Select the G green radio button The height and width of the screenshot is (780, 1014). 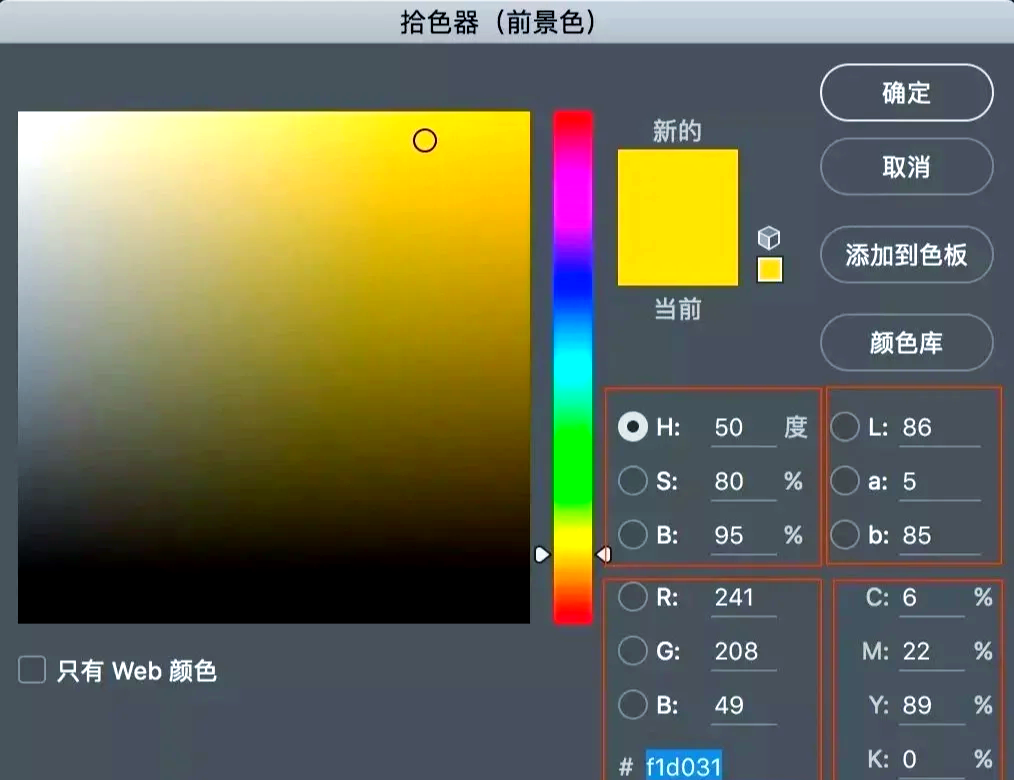[632, 651]
